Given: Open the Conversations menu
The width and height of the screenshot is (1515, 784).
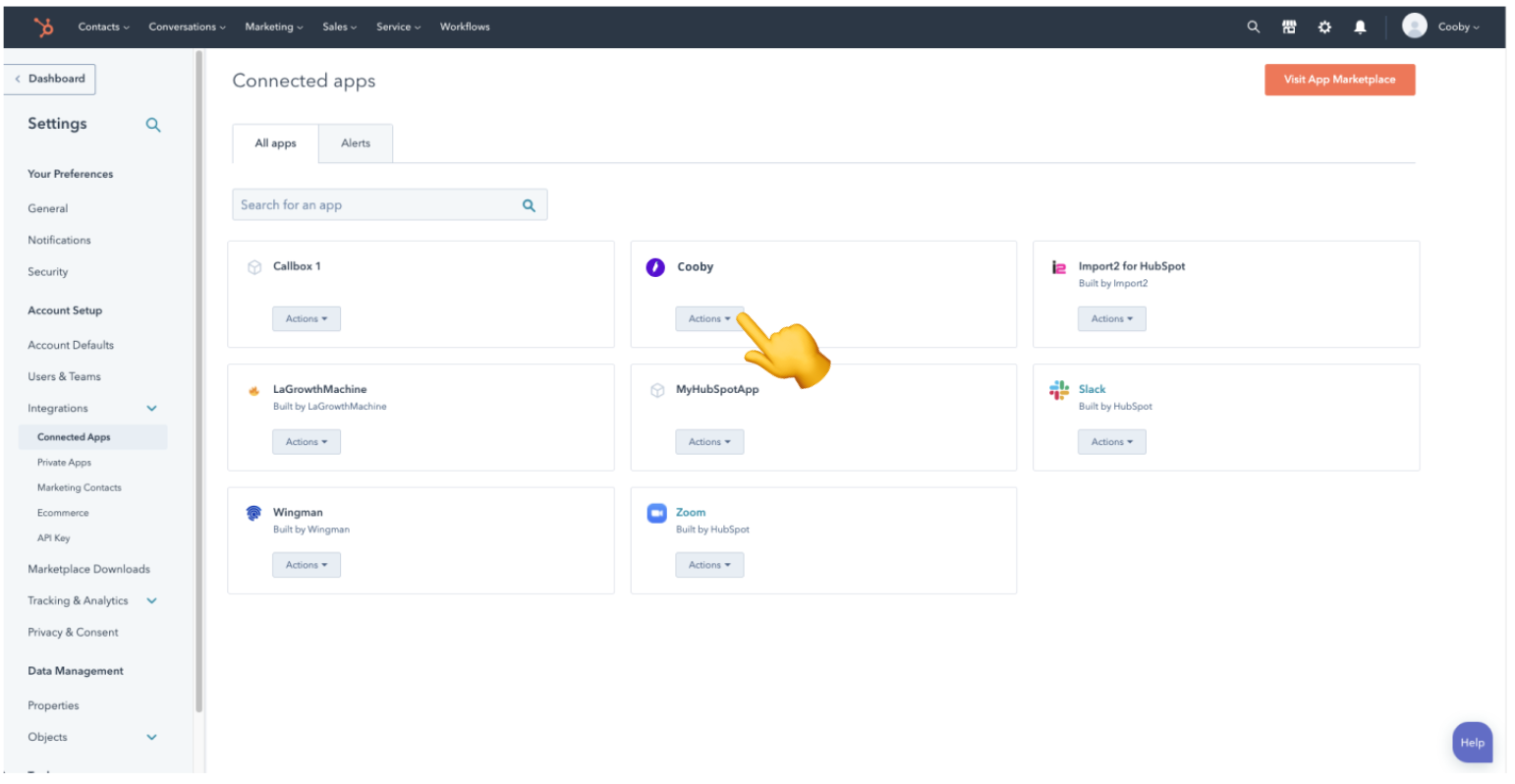Looking at the screenshot, I should pyautogui.click(x=188, y=27).
